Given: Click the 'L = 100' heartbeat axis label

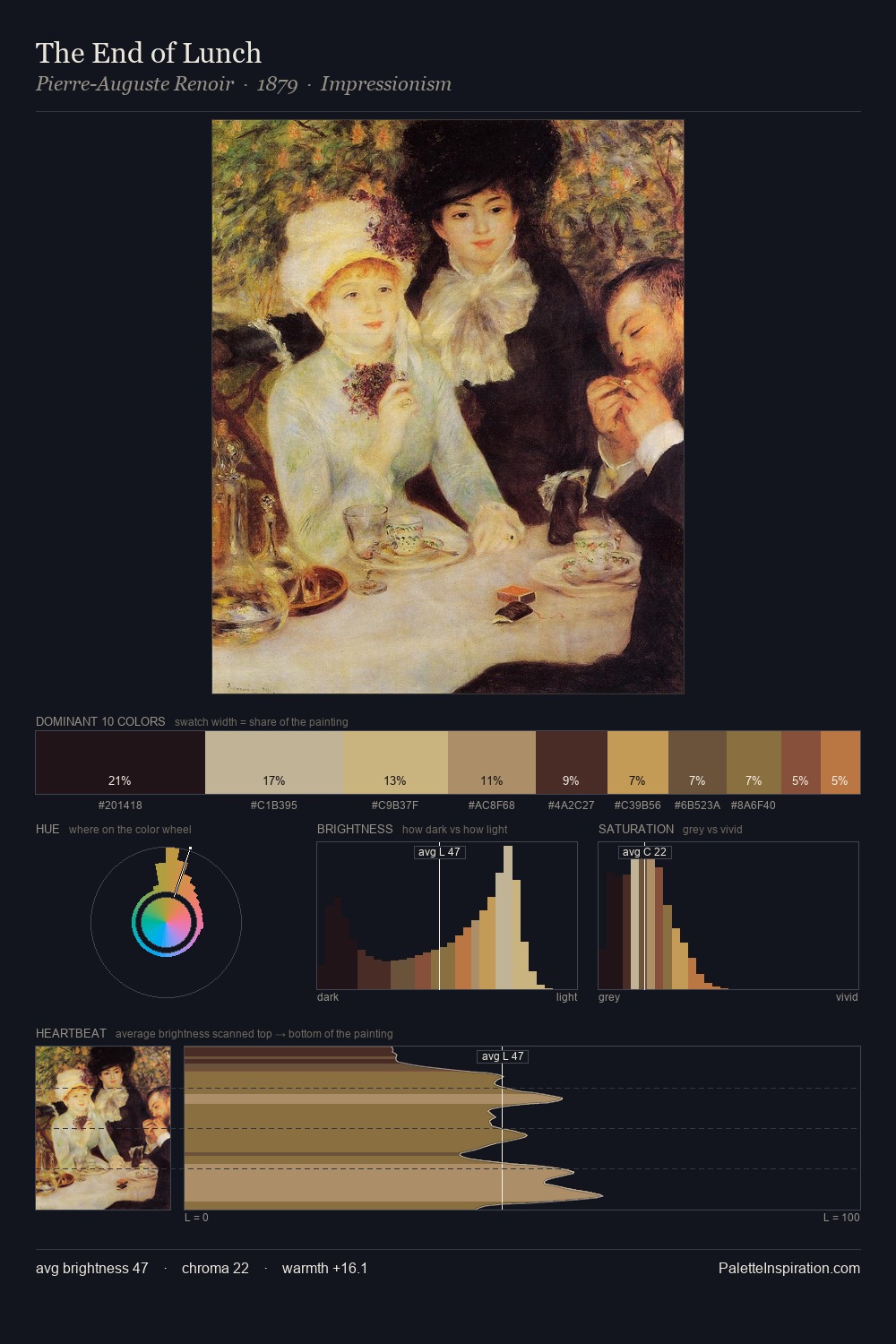Looking at the screenshot, I should tap(841, 1218).
